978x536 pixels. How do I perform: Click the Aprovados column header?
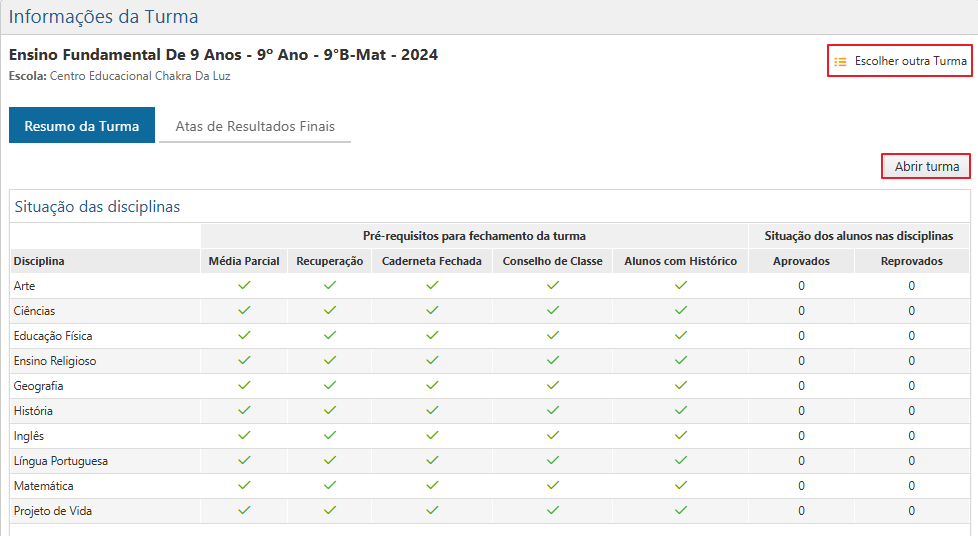click(801, 261)
